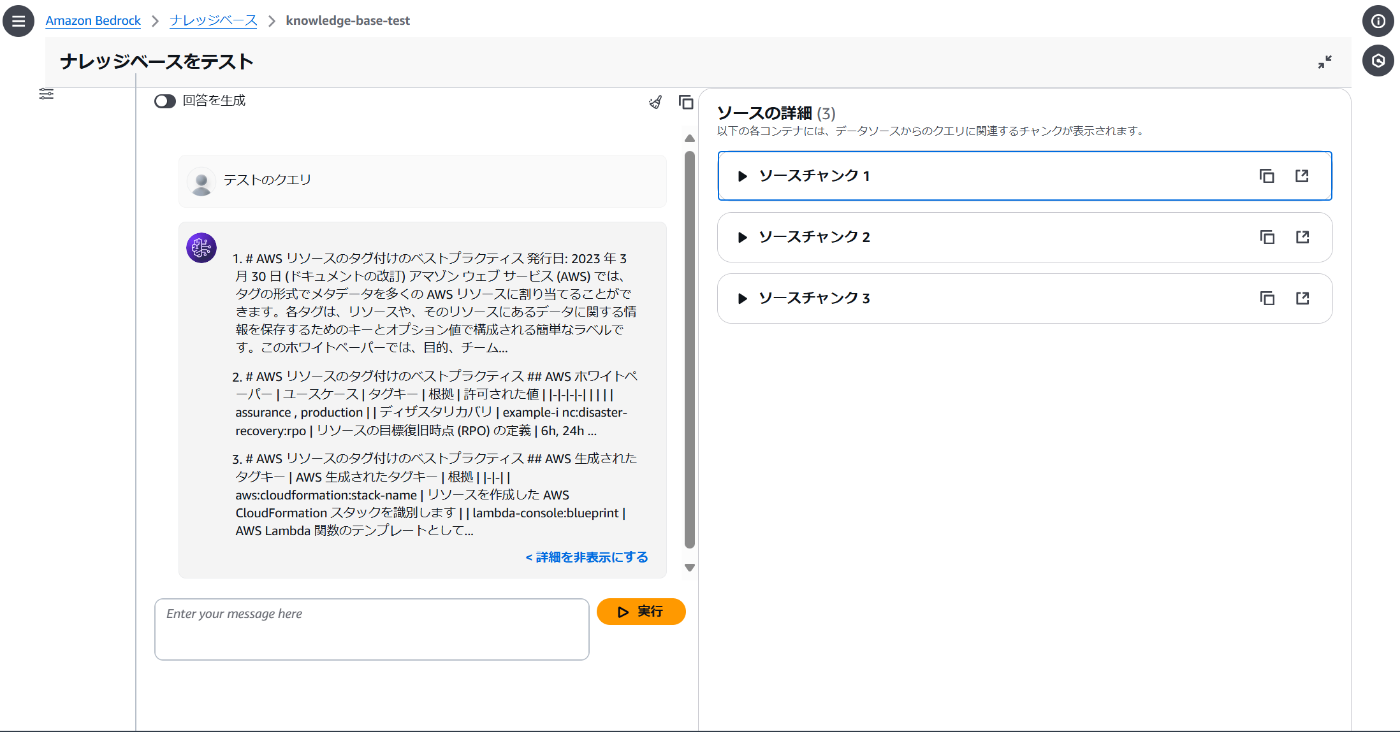The height and width of the screenshot is (732, 1400).
Task: Copy ソースチャンク 2 content
Action: tap(1267, 237)
